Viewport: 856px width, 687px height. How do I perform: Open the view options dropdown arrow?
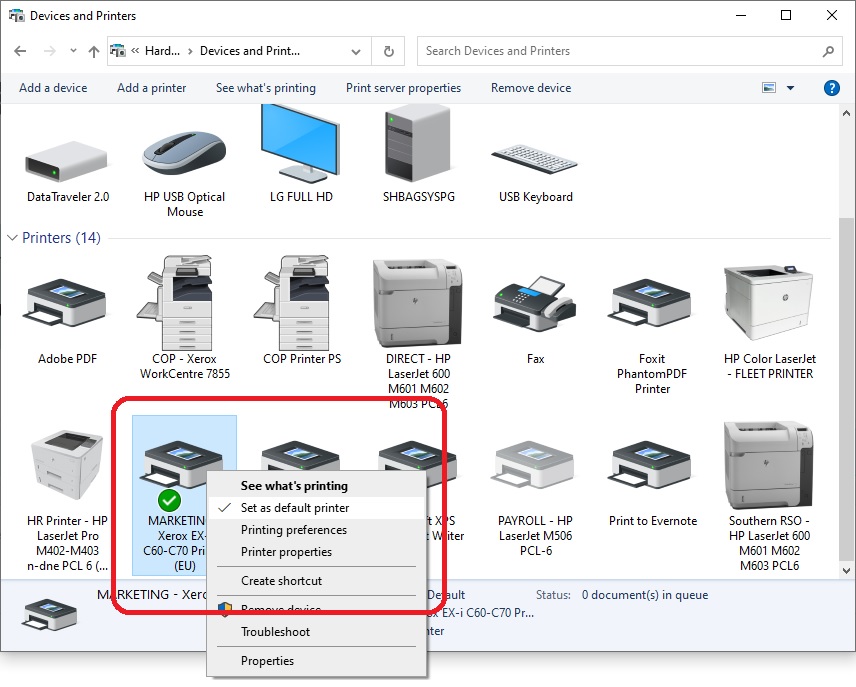tap(790, 88)
